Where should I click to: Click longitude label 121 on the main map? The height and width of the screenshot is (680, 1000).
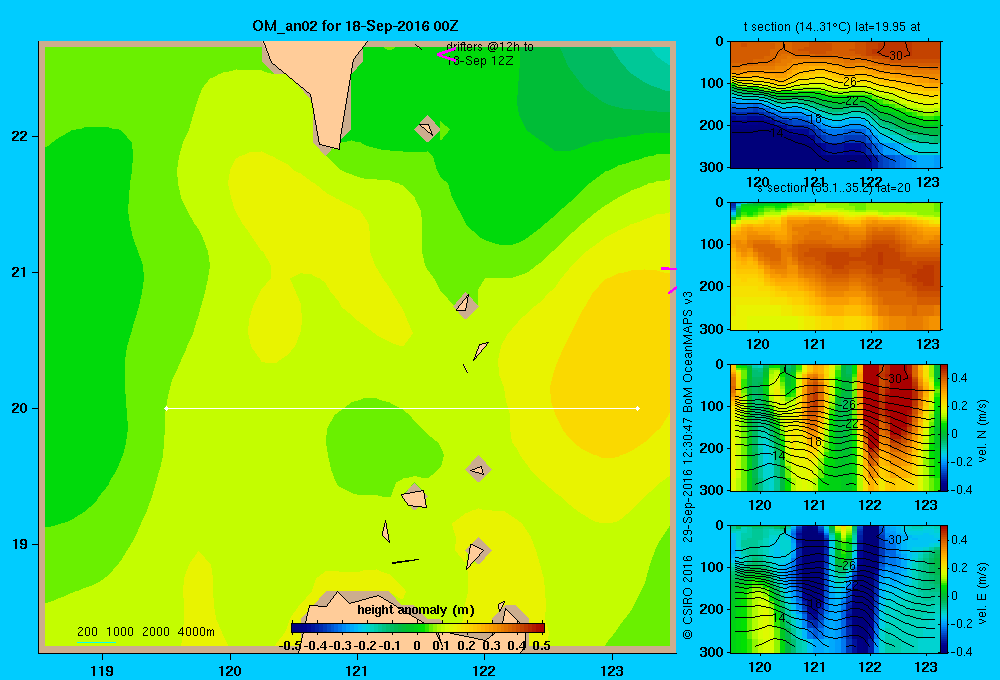(x=357, y=670)
